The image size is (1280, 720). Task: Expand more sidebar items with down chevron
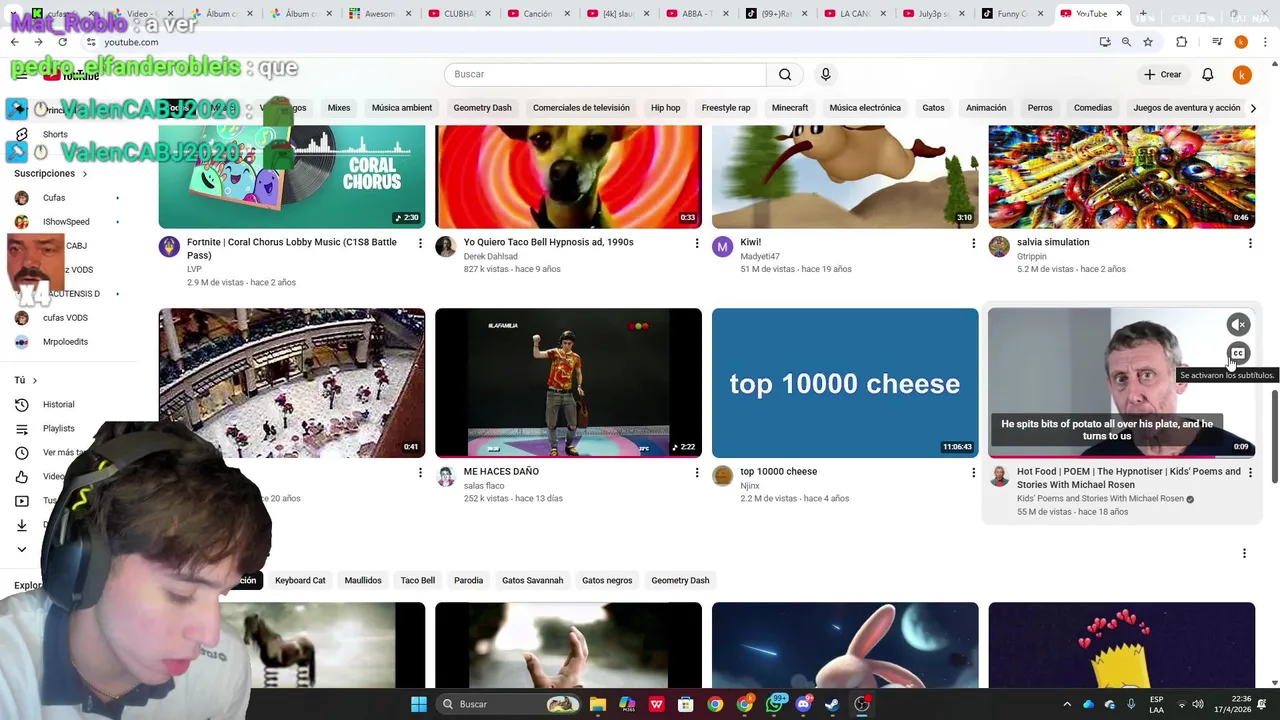21,549
